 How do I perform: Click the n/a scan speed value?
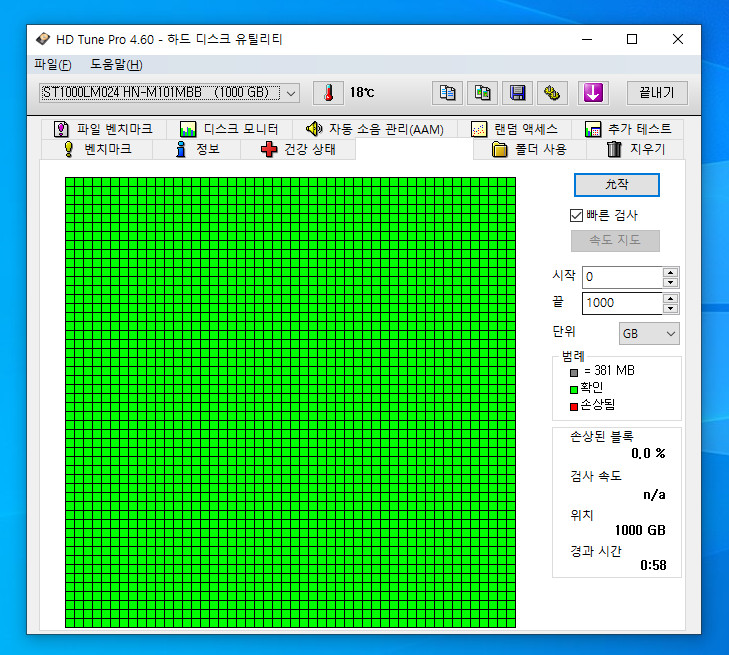654,495
